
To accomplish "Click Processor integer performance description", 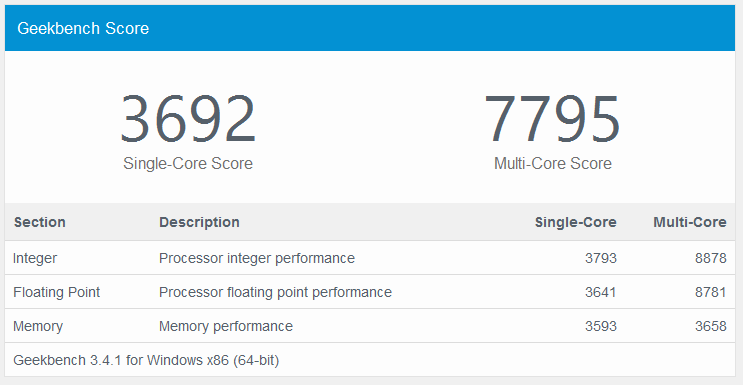I will [x=257, y=258].
